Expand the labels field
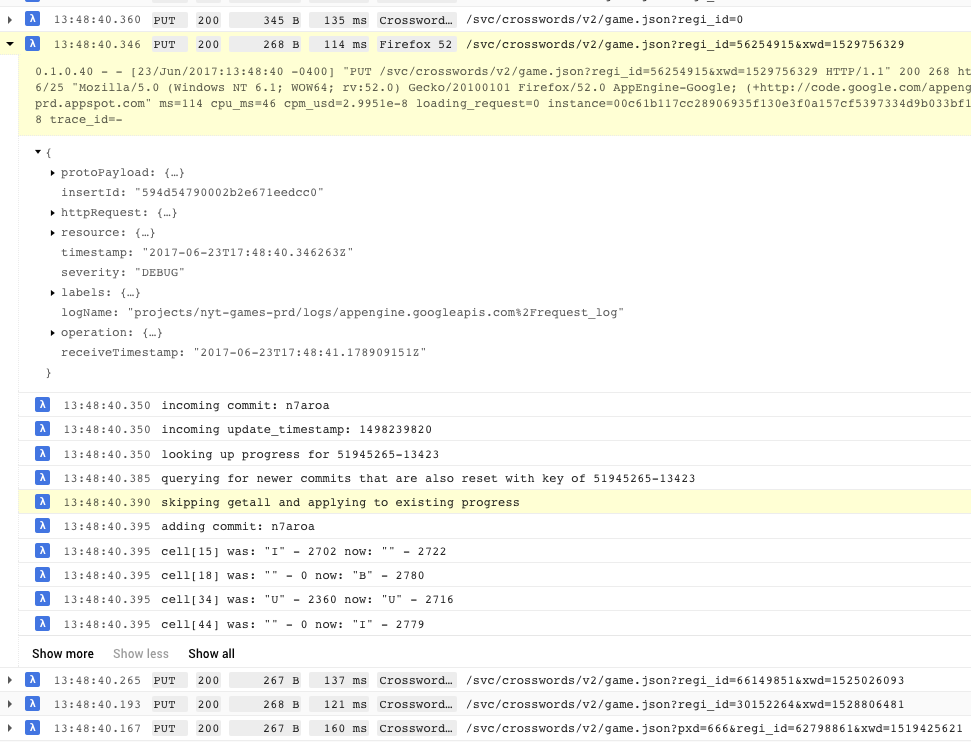971x742 pixels. coord(53,293)
